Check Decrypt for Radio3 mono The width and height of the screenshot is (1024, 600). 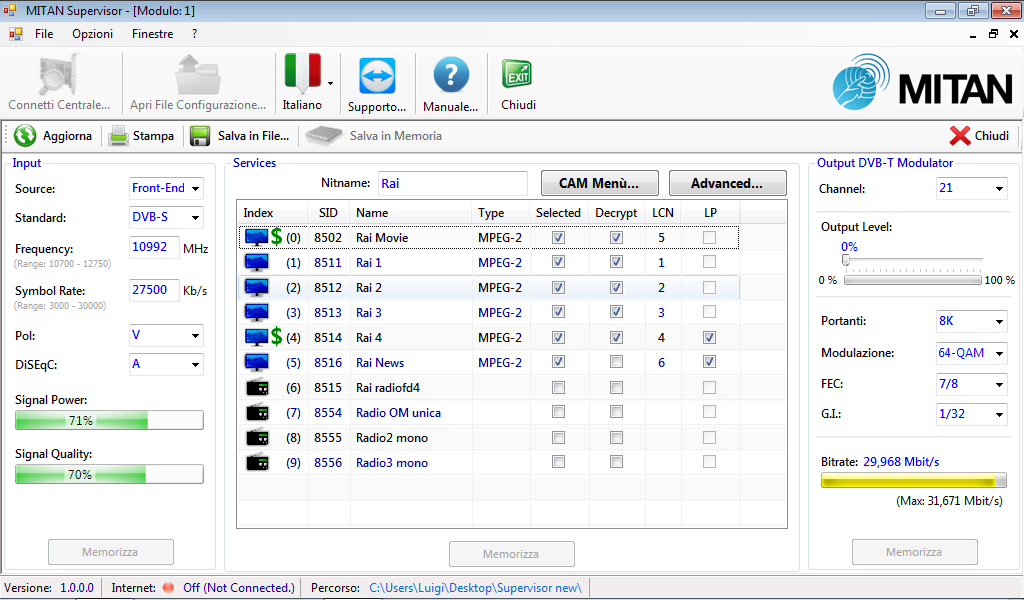point(616,462)
